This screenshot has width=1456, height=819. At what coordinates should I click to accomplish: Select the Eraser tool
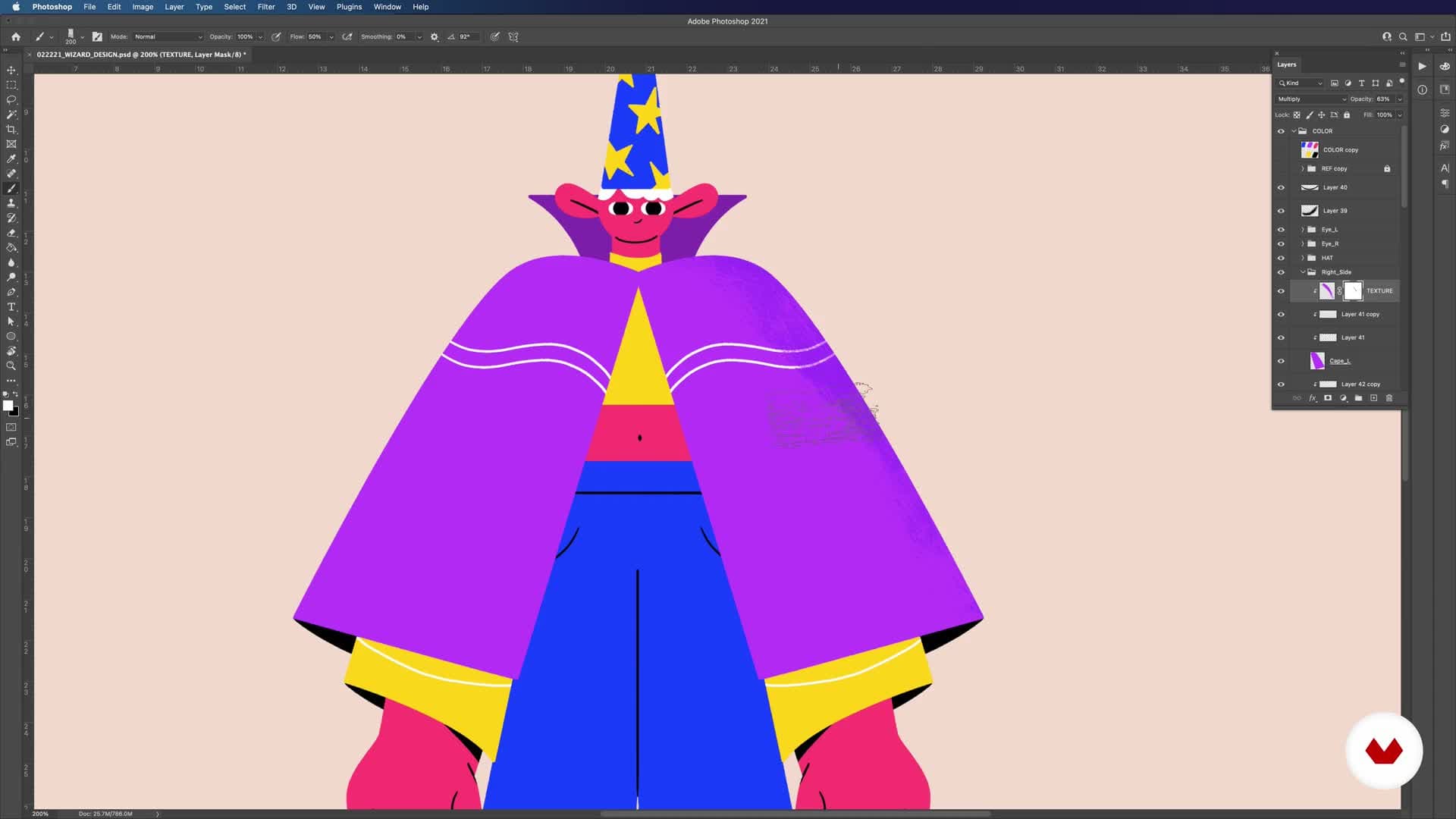click(11, 233)
